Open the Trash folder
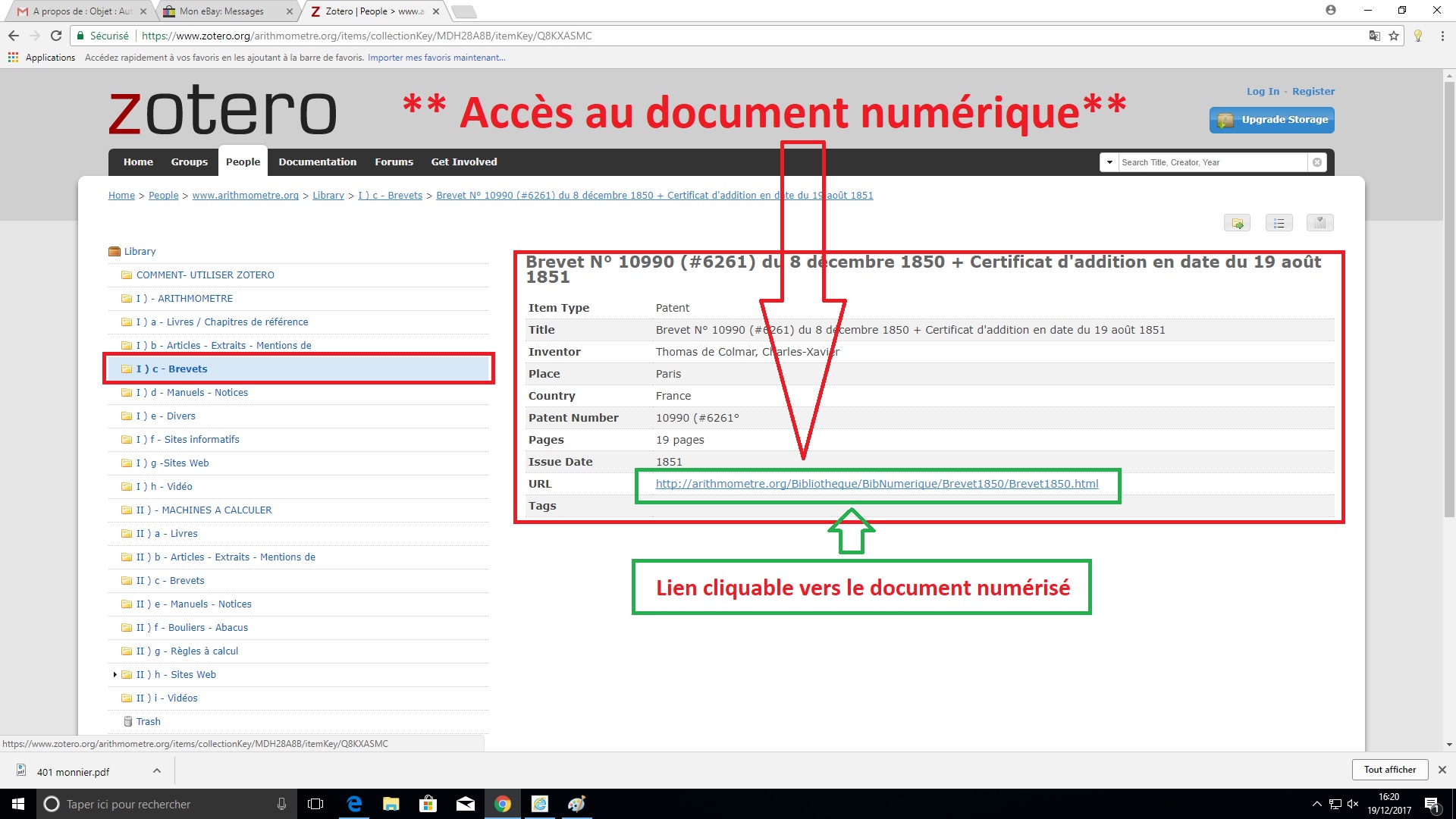 [x=148, y=721]
